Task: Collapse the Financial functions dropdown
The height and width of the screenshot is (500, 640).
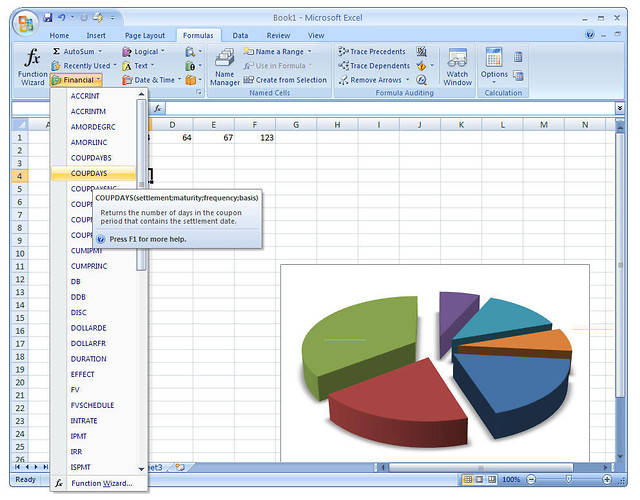Action: click(x=76, y=80)
